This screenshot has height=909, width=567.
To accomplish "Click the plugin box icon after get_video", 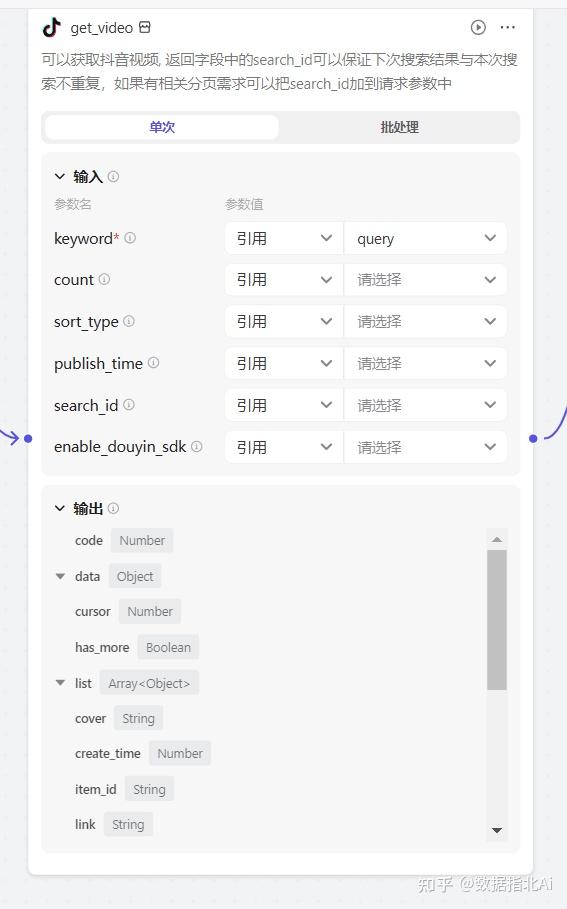I will [x=145, y=27].
